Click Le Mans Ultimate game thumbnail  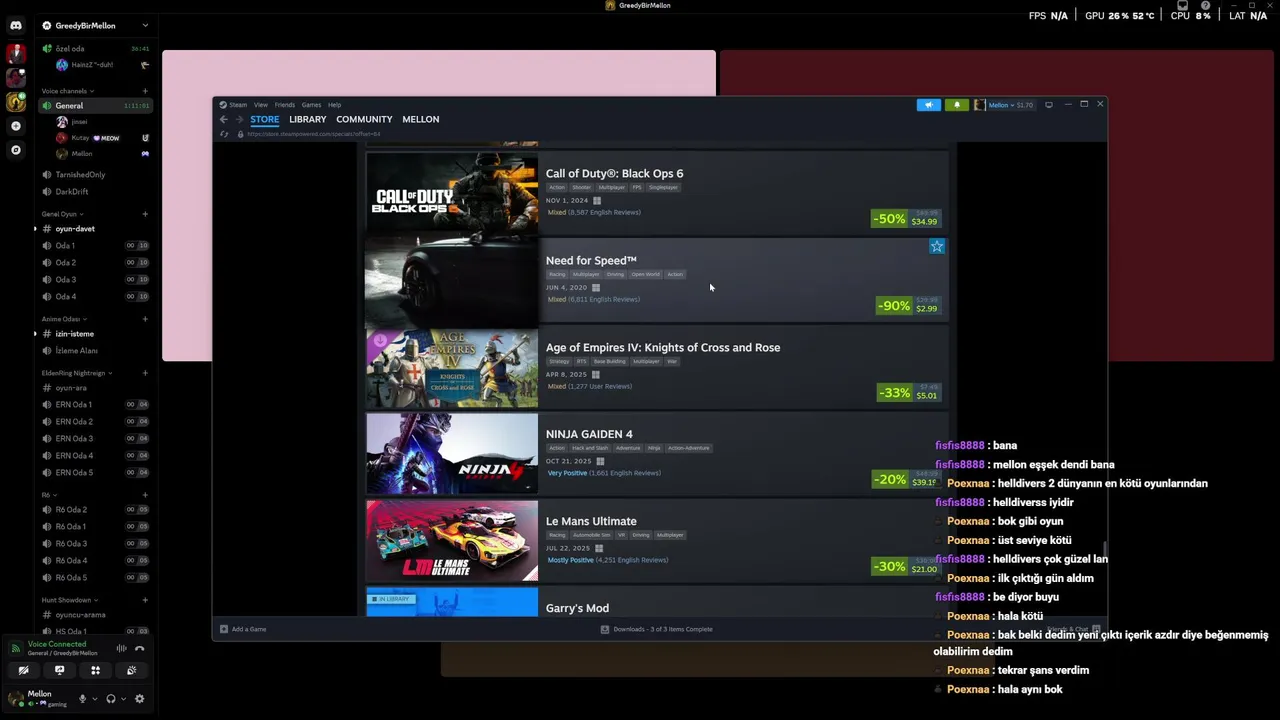tap(452, 541)
